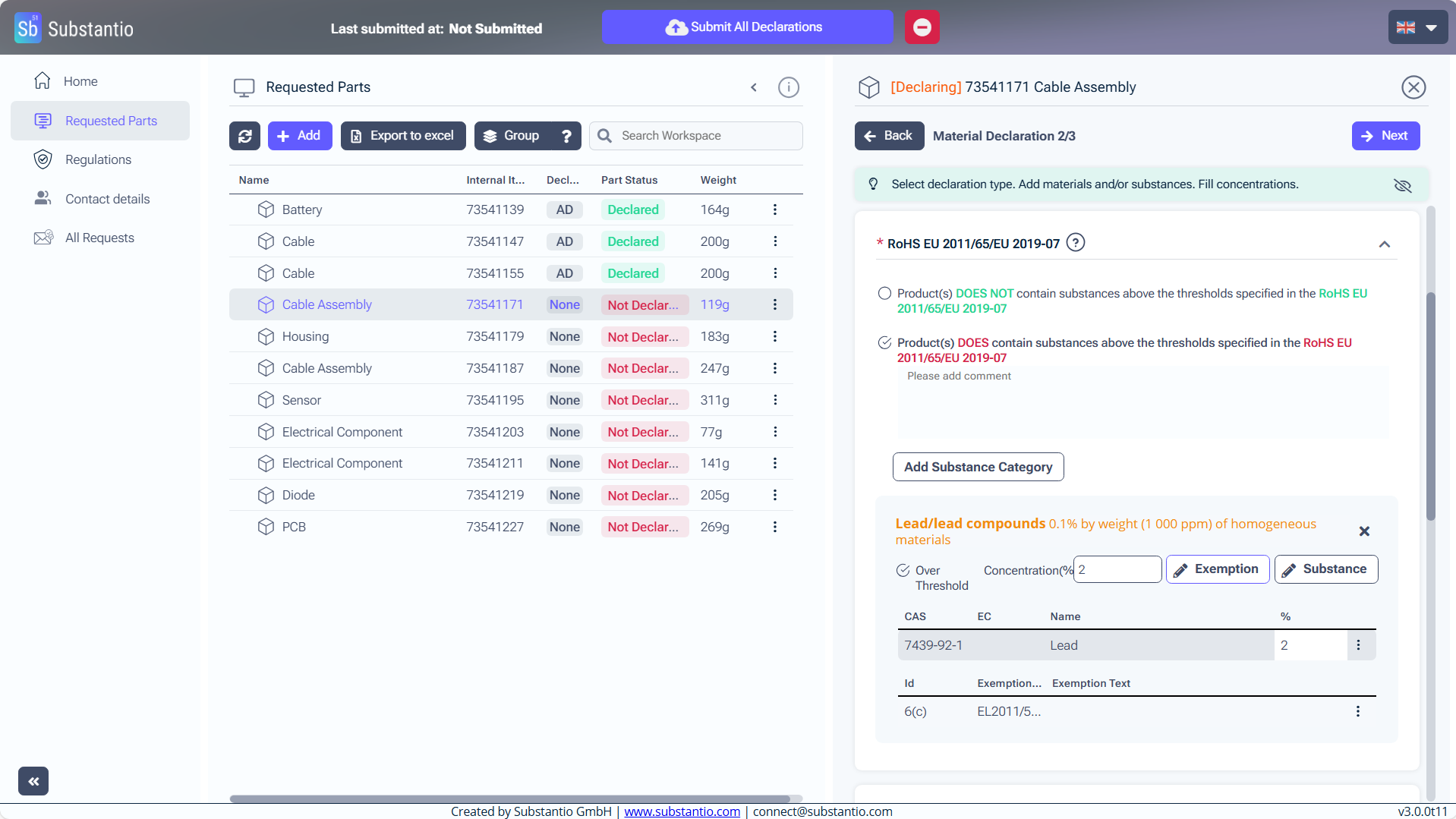Collapse the RoHS EU 2011/65/EU section
Image resolution: width=1456 pixels, height=819 pixels.
pos(1384,244)
